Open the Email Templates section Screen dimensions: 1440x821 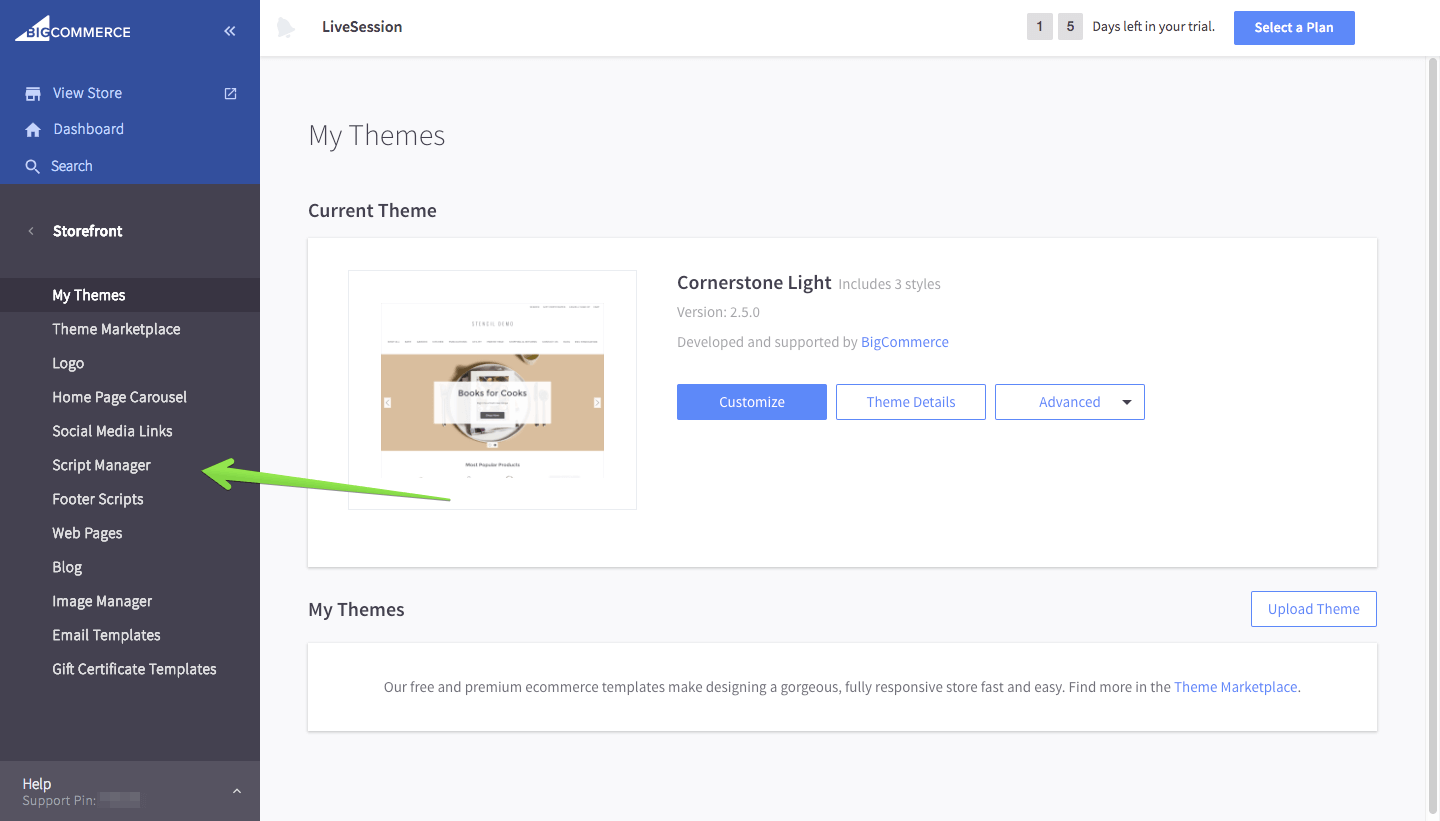[x=106, y=634]
